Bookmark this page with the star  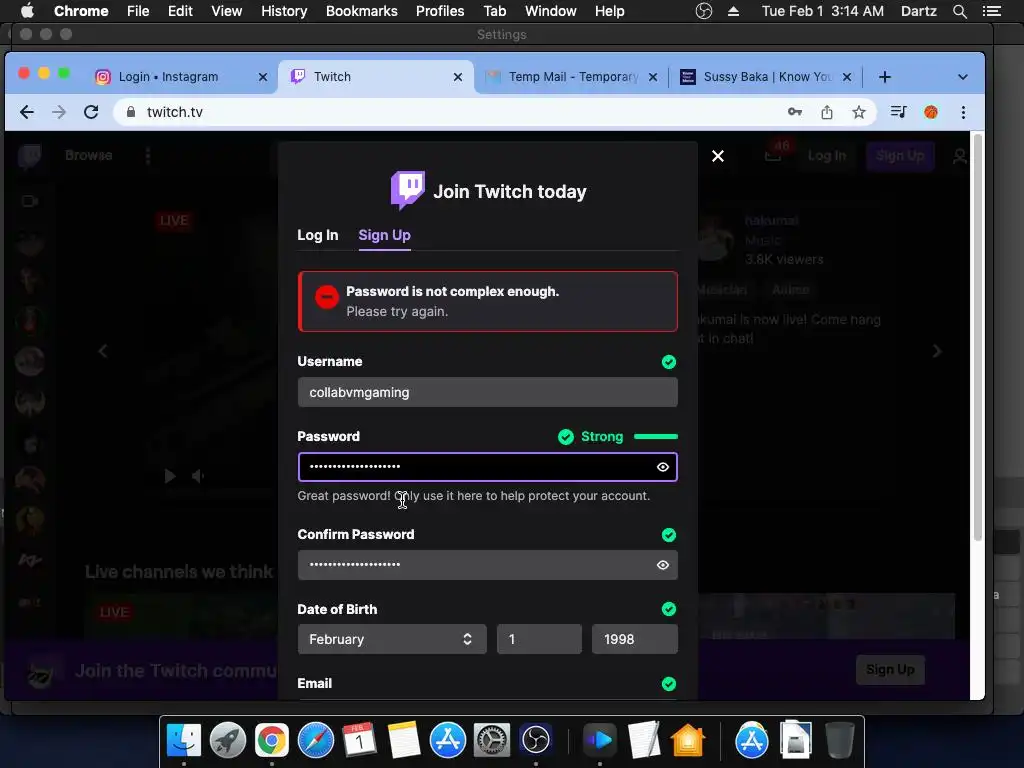(x=859, y=112)
